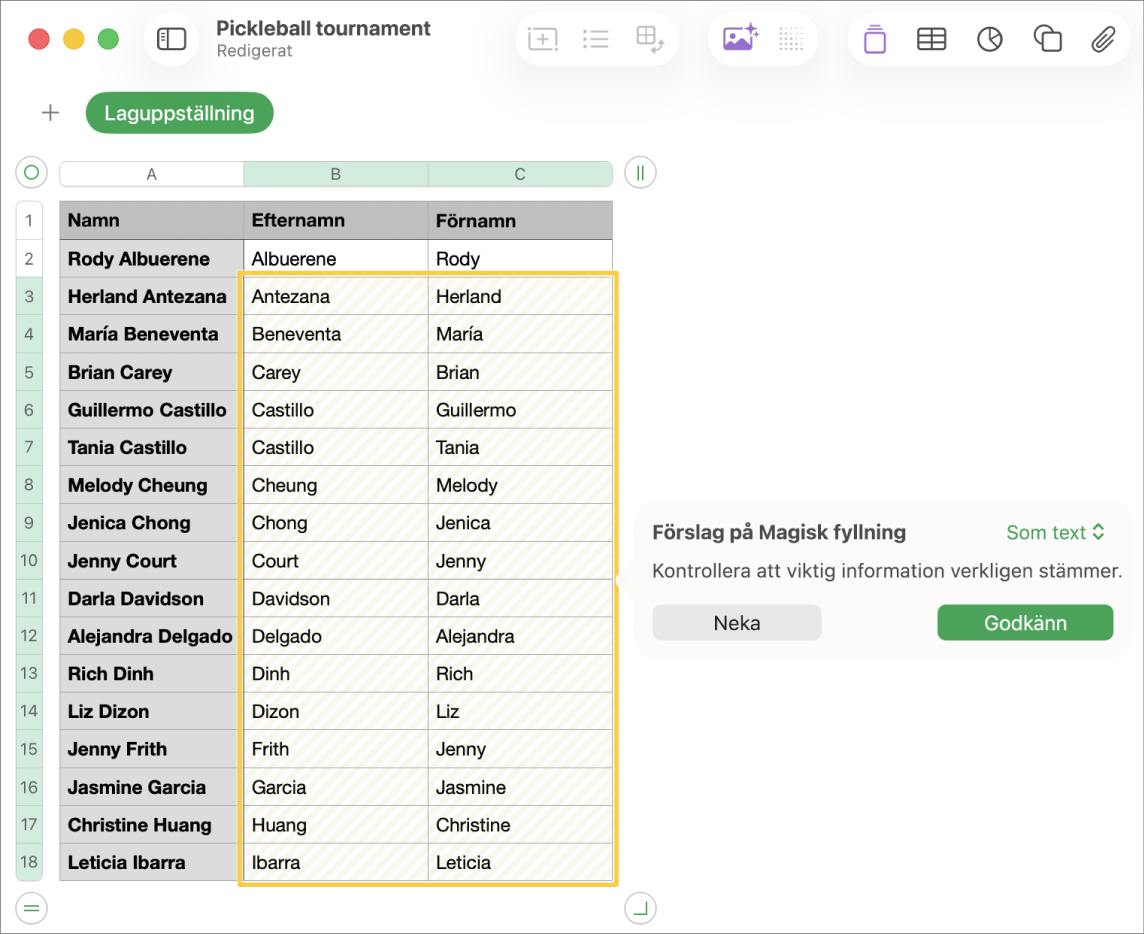Image resolution: width=1144 pixels, height=934 pixels.
Task: Click the list formatting icon
Action: pyautogui.click(x=596, y=39)
